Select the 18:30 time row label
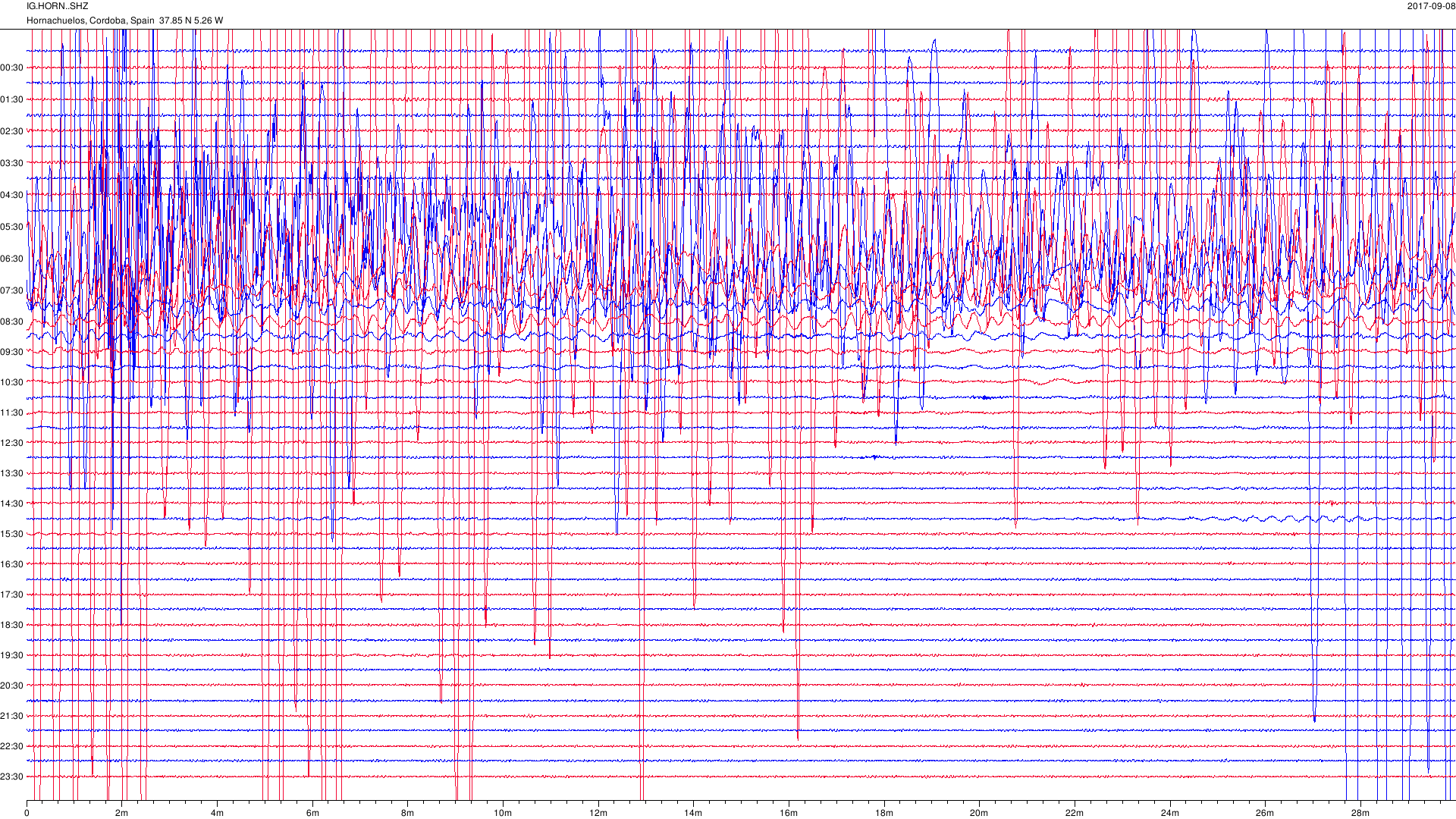The image size is (1456, 819). (x=11, y=625)
